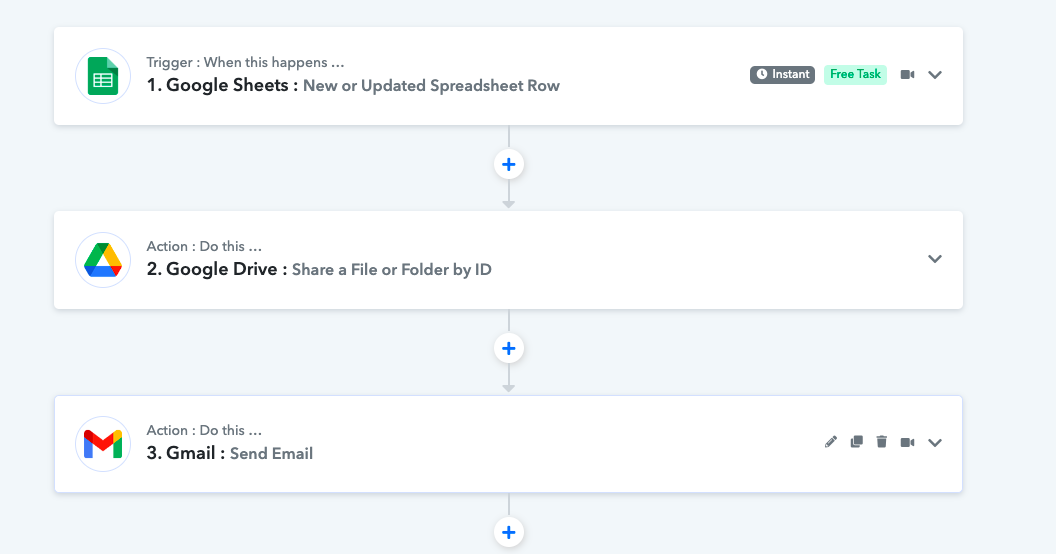Screen dimensions: 1056x554
Task: Add step between Google Drive and Gmail
Action: click(508, 348)
